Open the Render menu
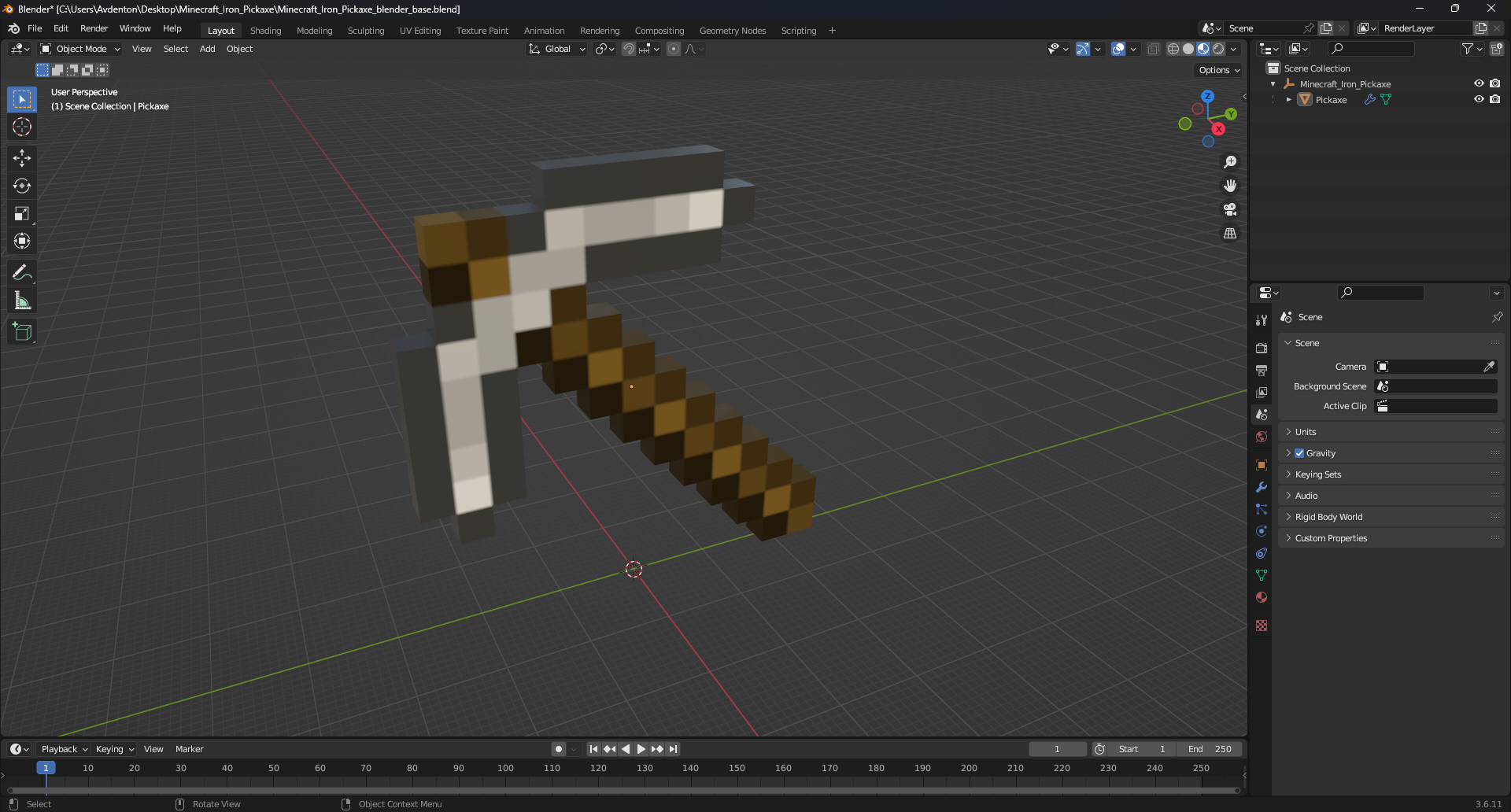1511x812 pixels. (94, 28)
